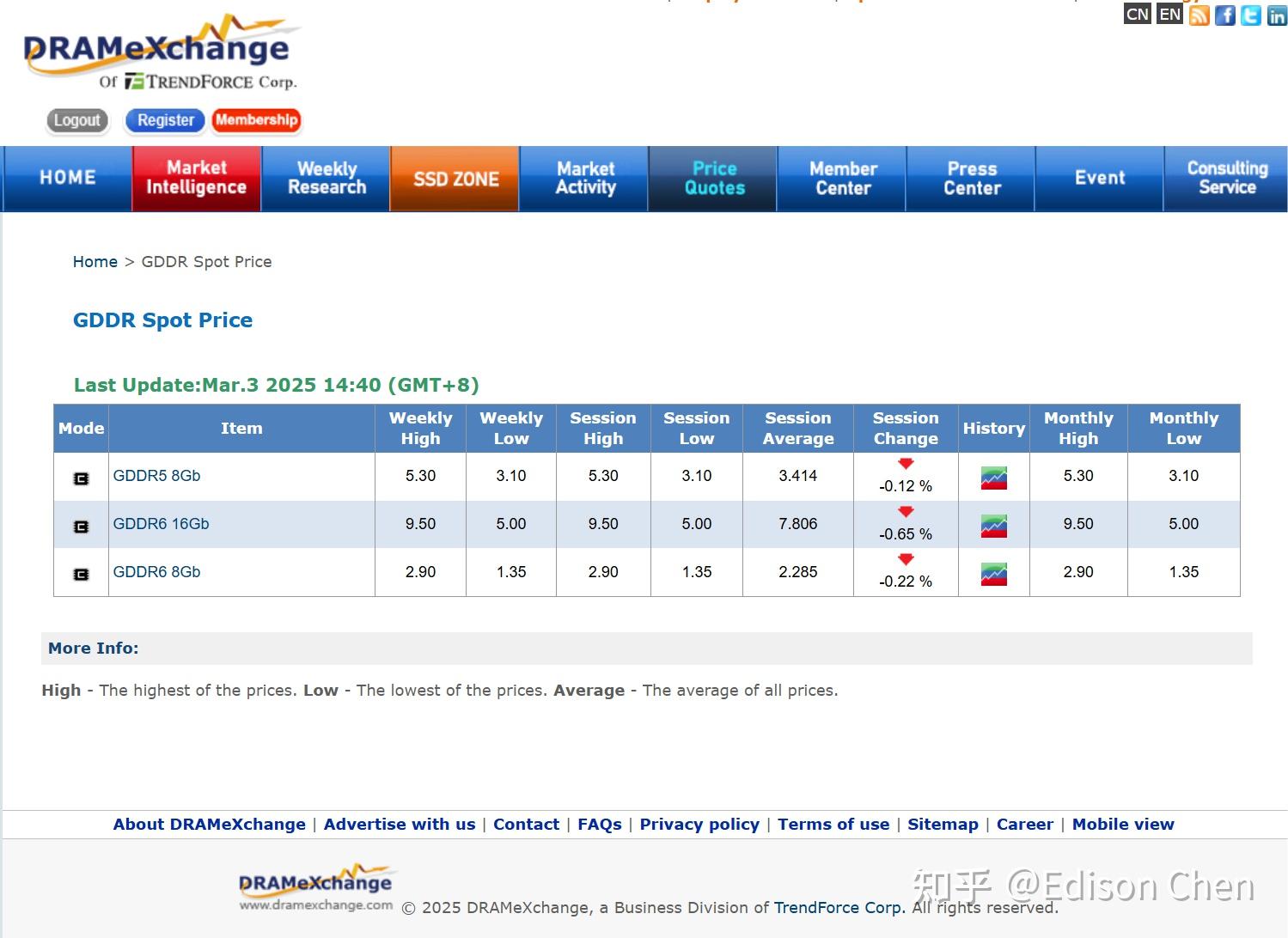Go to the HOME tab
This screenshot has width=1288, height=938.
(x=67, y=178)
